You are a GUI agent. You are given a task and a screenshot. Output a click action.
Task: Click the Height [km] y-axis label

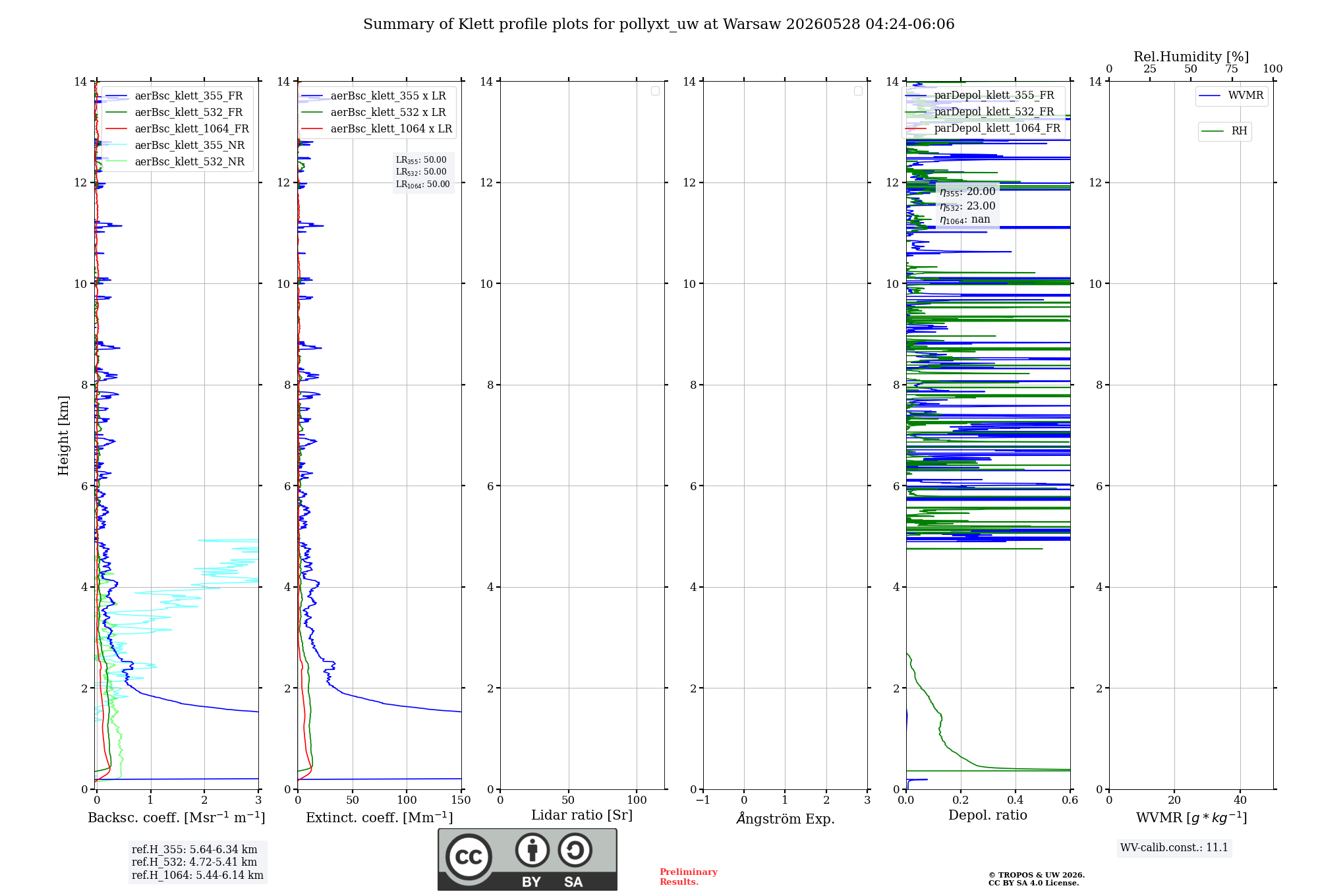63,435
